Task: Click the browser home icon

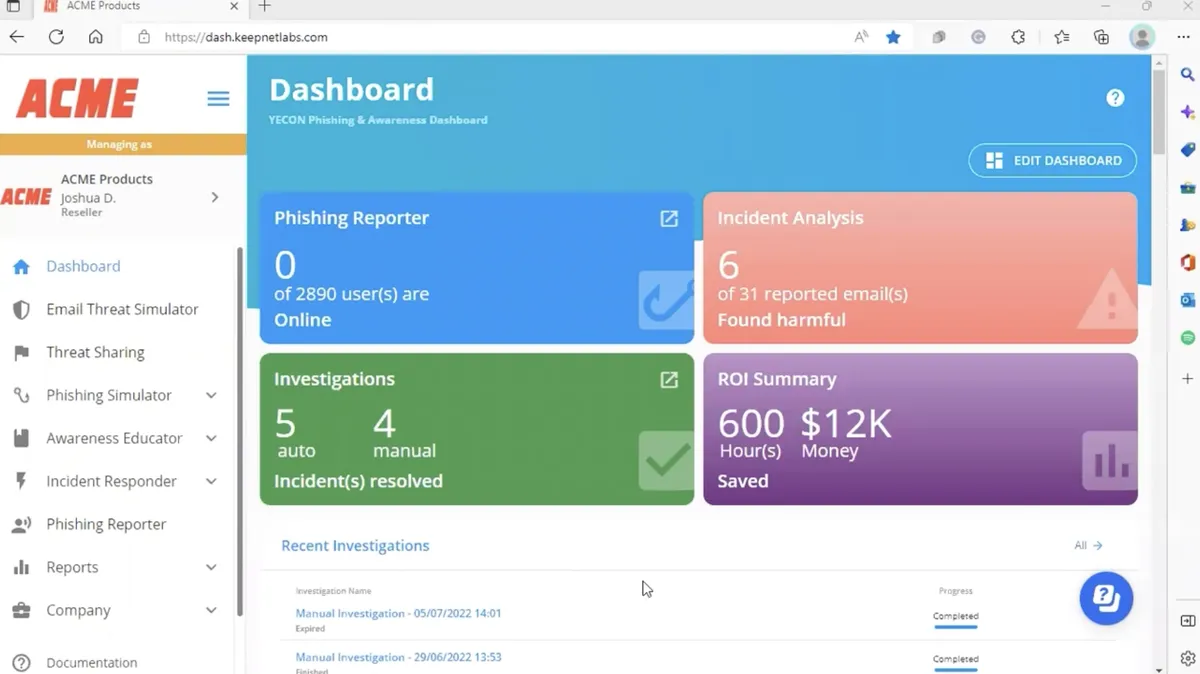Action: click(95, 37)
